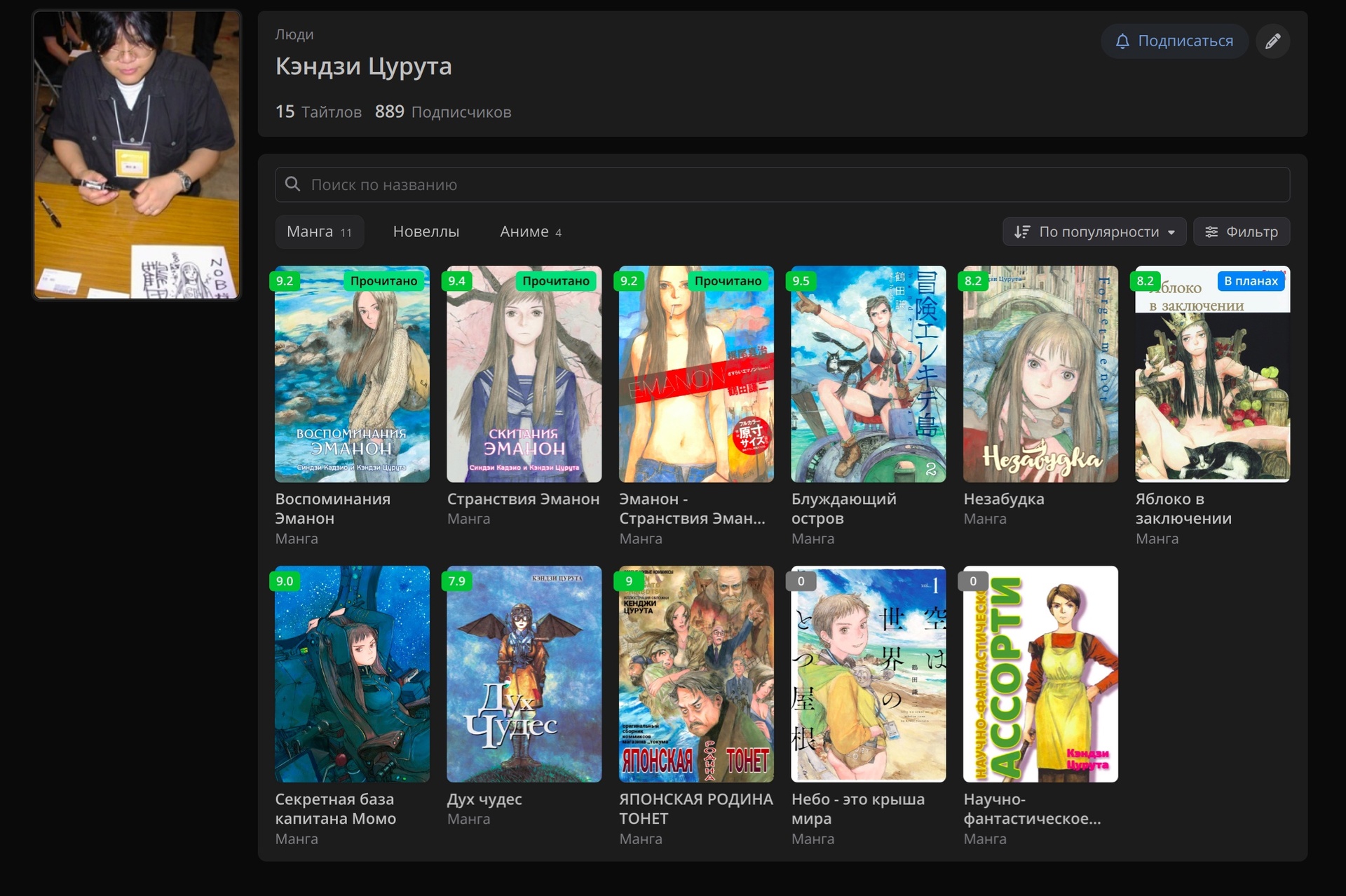1346x896 pixels.
Task: Click the sort order icon
Action: [1022, 232]
